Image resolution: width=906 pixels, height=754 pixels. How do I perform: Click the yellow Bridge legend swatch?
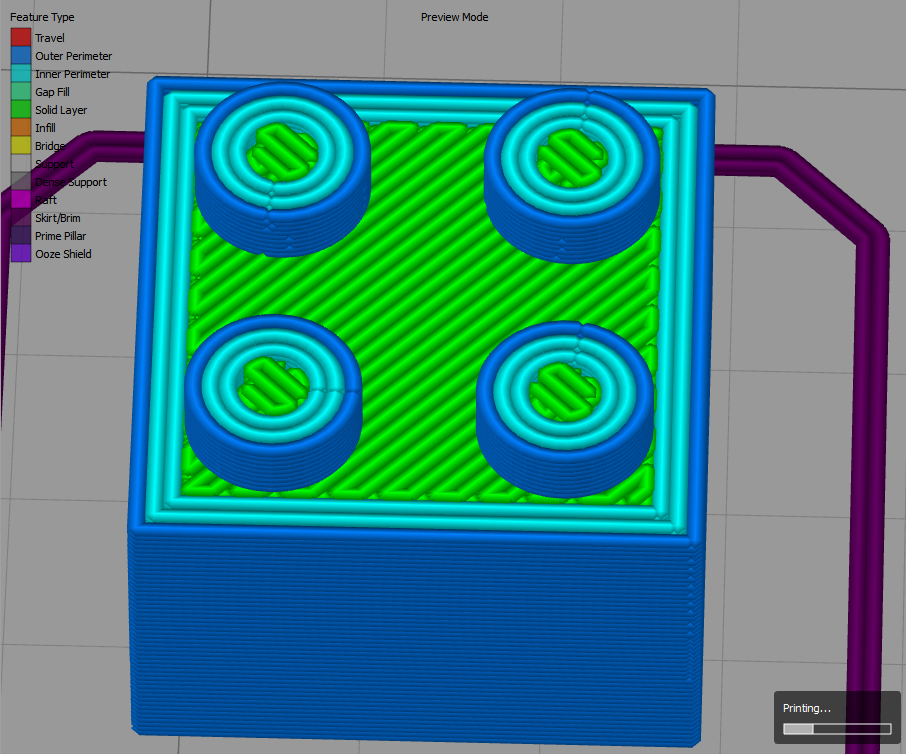(21, 146)
